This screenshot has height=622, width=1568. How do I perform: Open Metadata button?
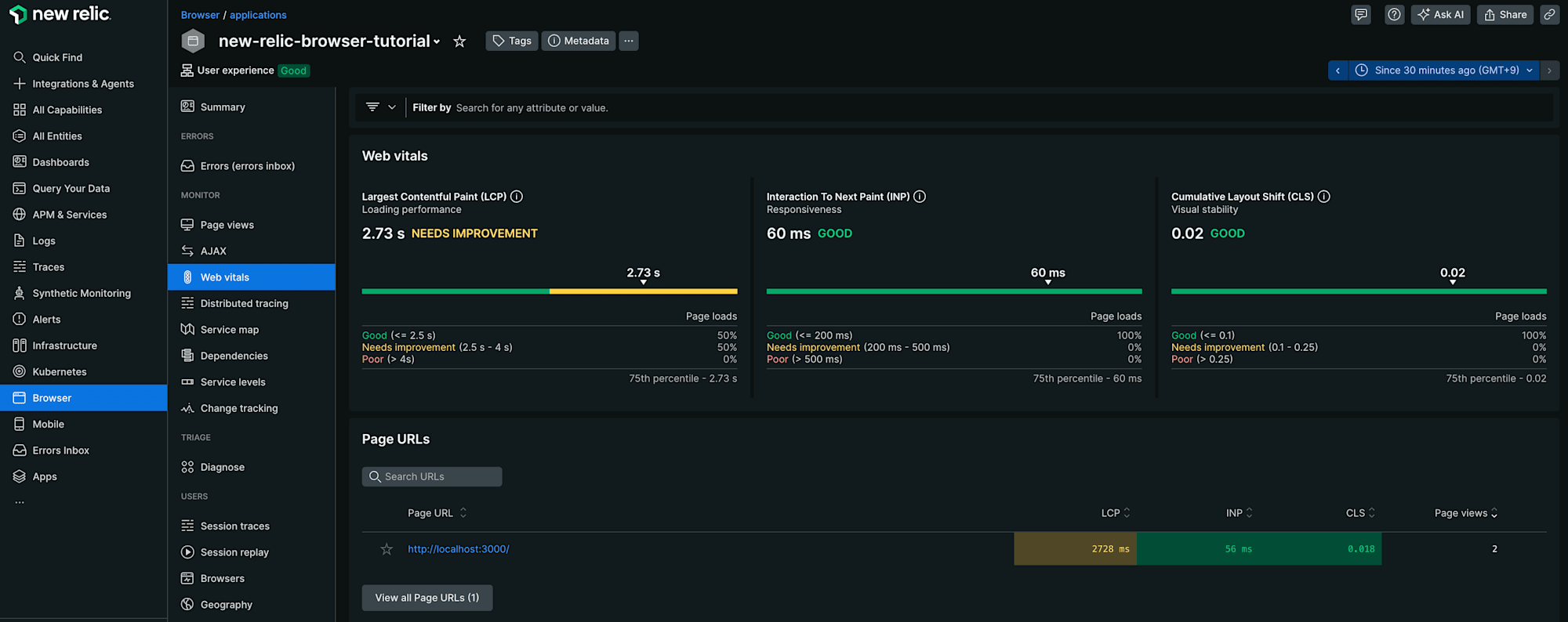pyautogui.click(x=579, y=41)
